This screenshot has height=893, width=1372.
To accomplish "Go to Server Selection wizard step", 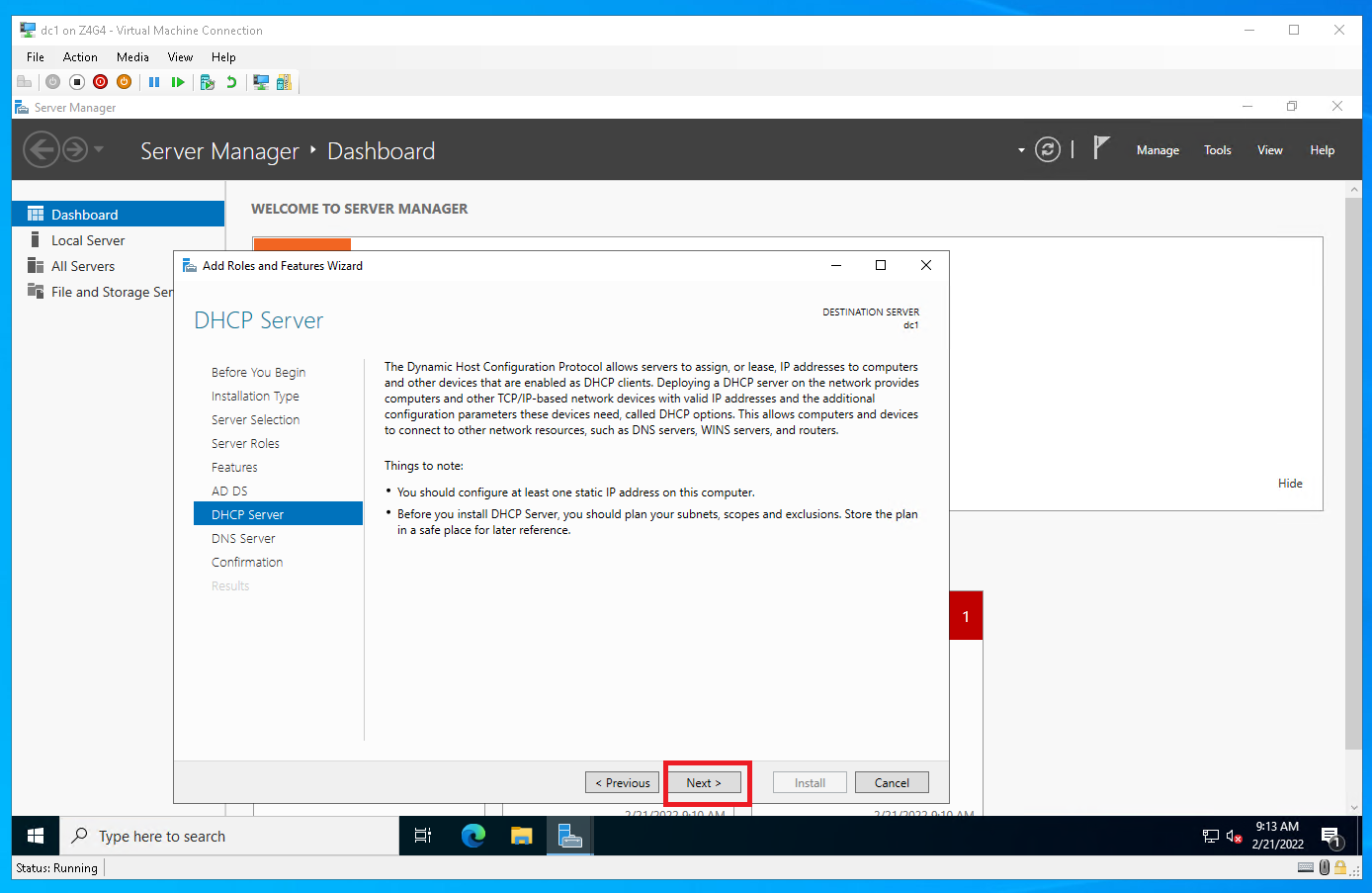I will pyautogui.click(x=255, y=419).
